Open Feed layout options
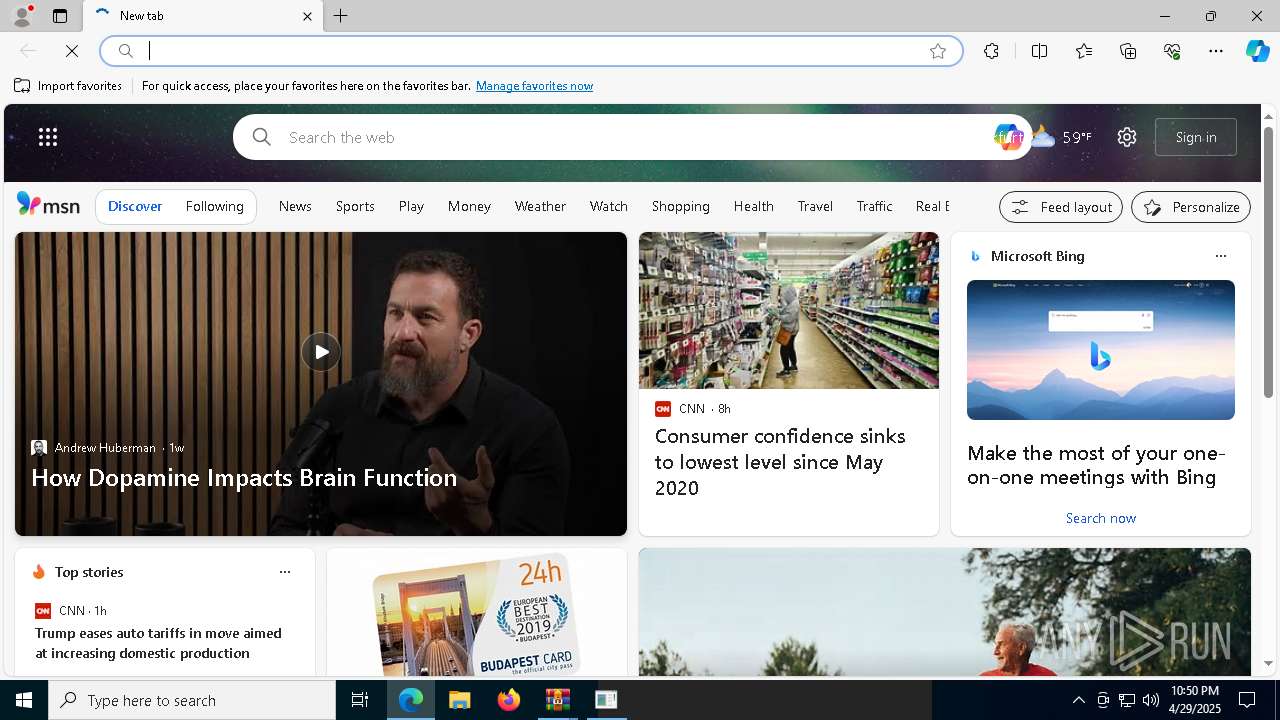This screenshot has height=720, width=1280. coord(1061,207)
